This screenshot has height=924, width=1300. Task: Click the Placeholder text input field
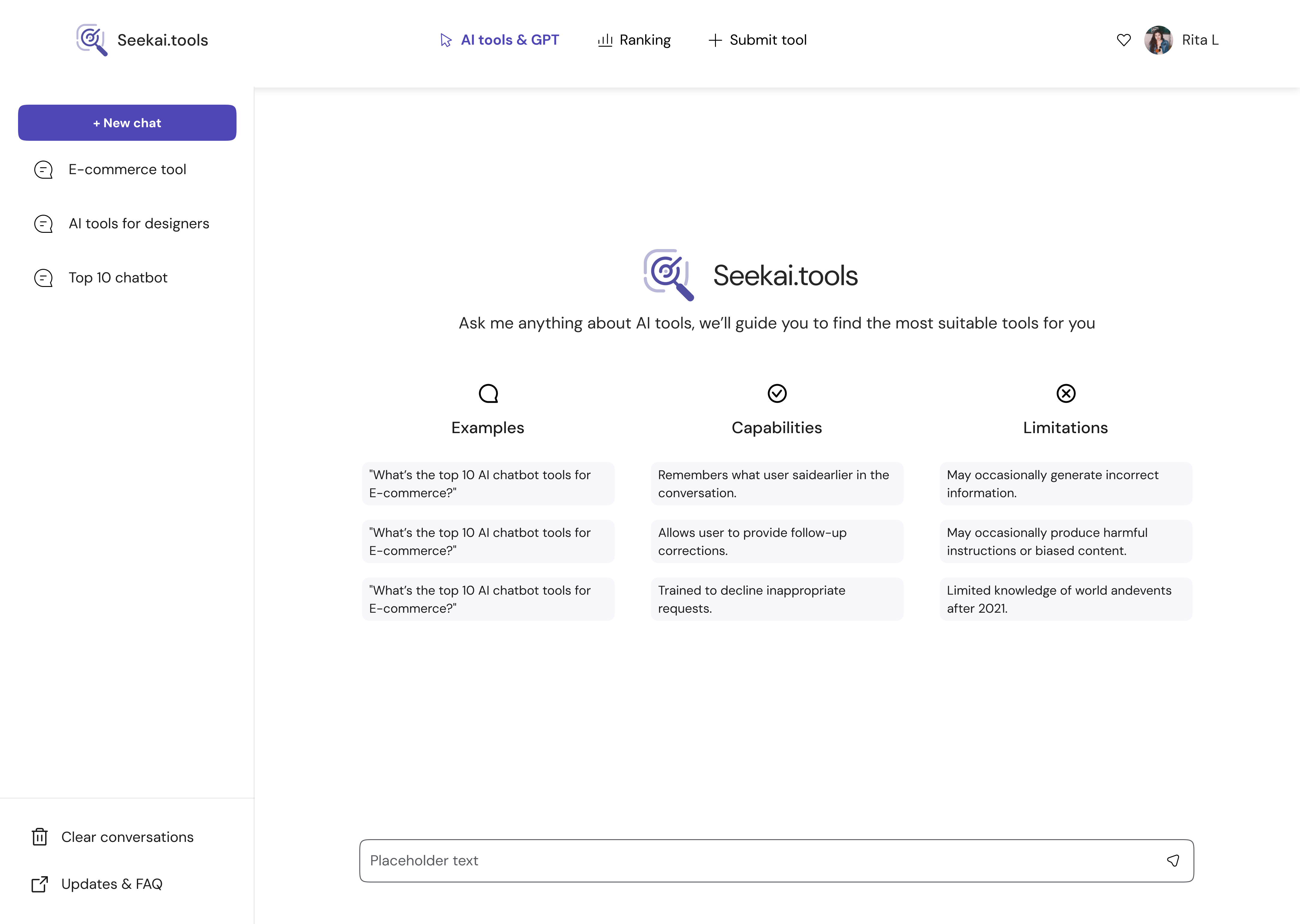tap(757, 860)
